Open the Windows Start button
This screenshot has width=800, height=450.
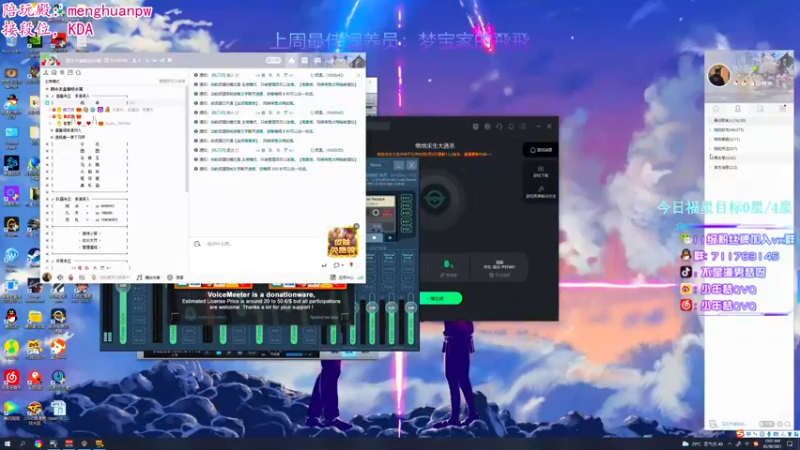tap(7, 444)
